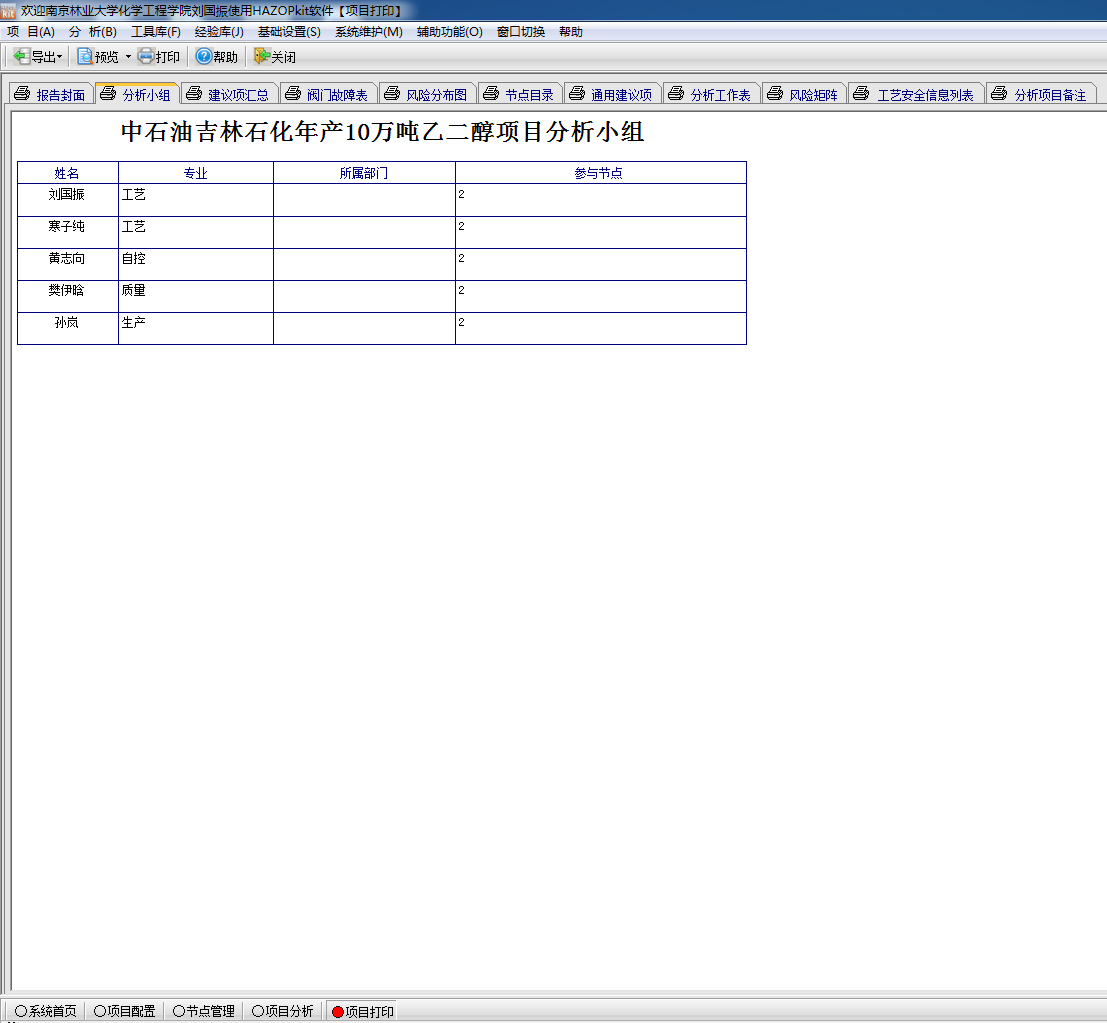Click the name cell 孙岚
1107x1023 pixels.
click(67, 328)
